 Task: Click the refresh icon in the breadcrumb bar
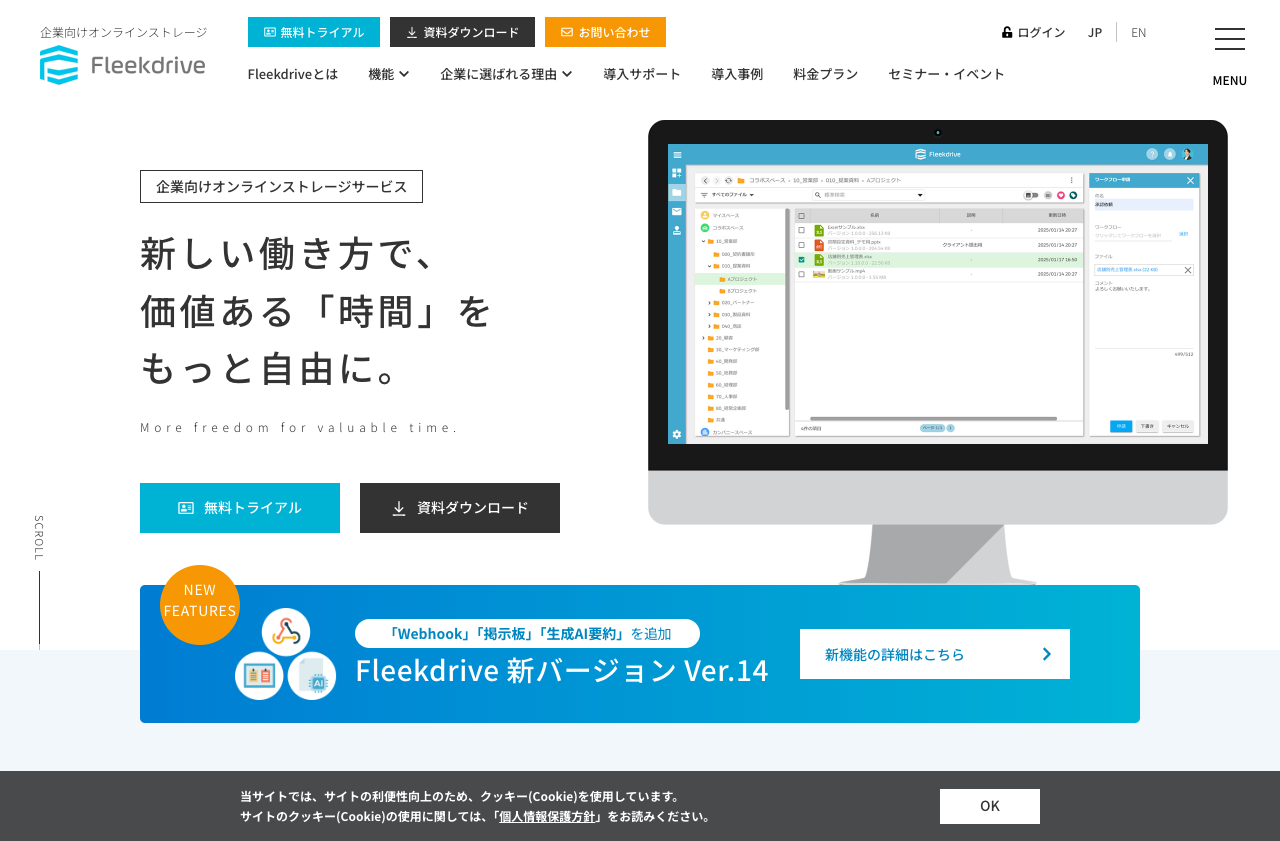click(x=726, y=180)
